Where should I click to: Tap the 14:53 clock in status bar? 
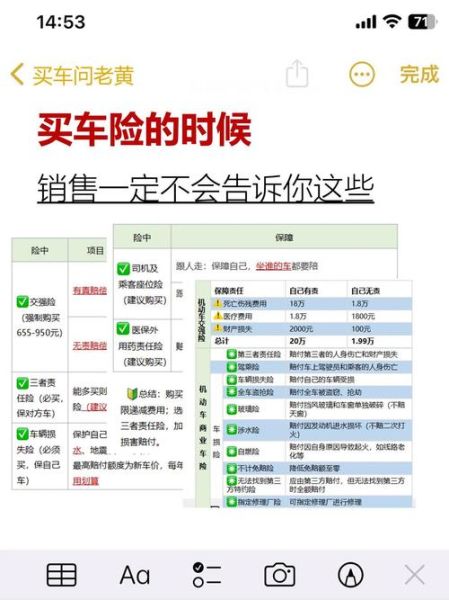(60, 22)
